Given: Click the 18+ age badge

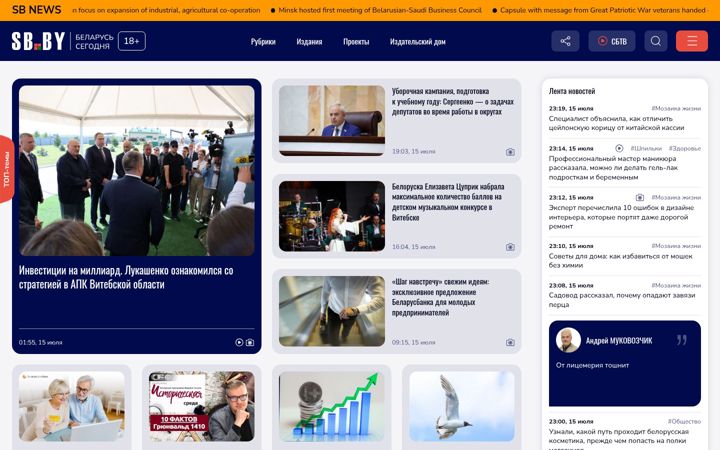Looking at the screenshot, I should [132, 41].
